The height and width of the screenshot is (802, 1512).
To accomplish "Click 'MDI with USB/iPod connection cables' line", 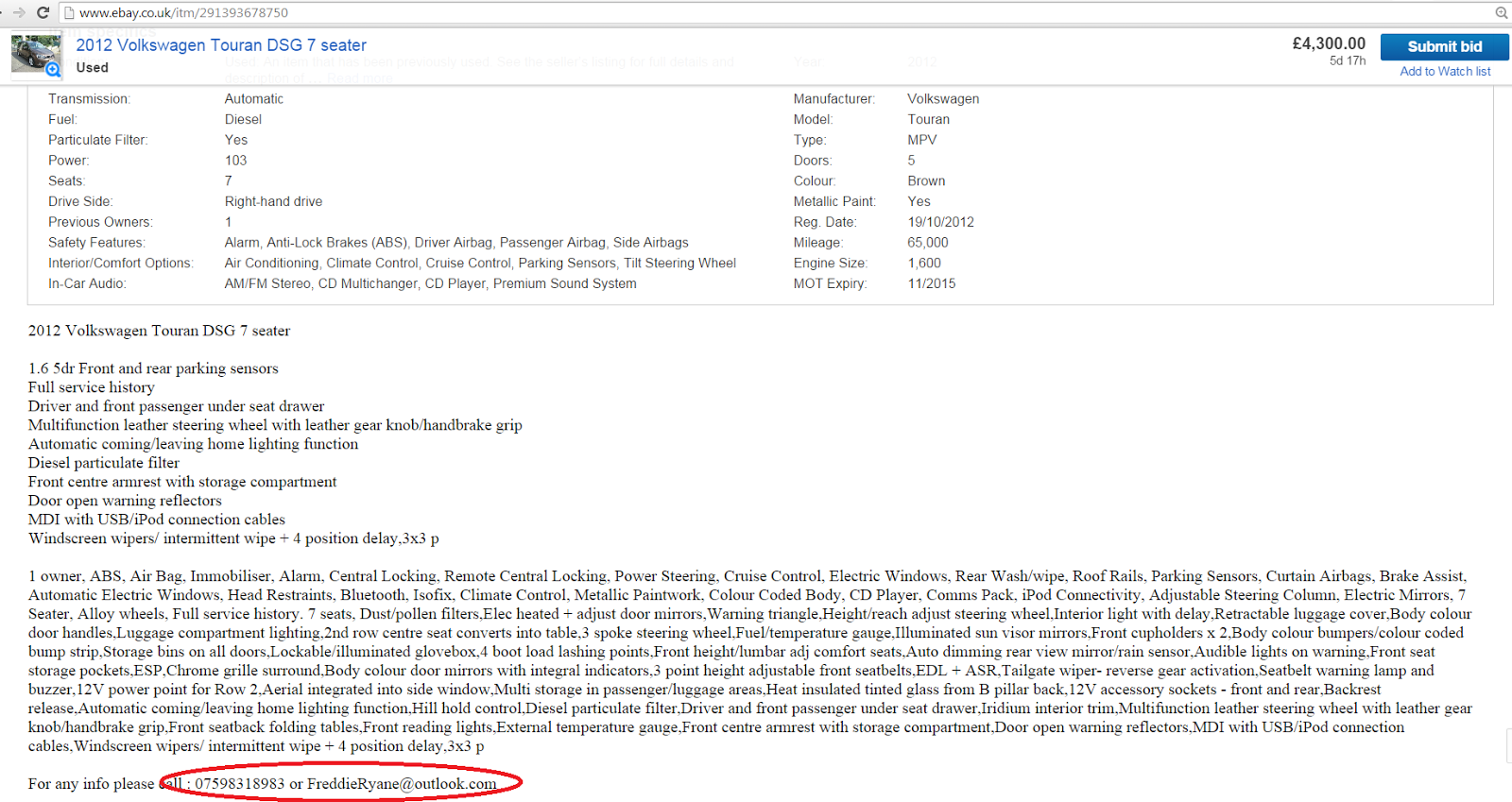I will (x=156, y=520).
